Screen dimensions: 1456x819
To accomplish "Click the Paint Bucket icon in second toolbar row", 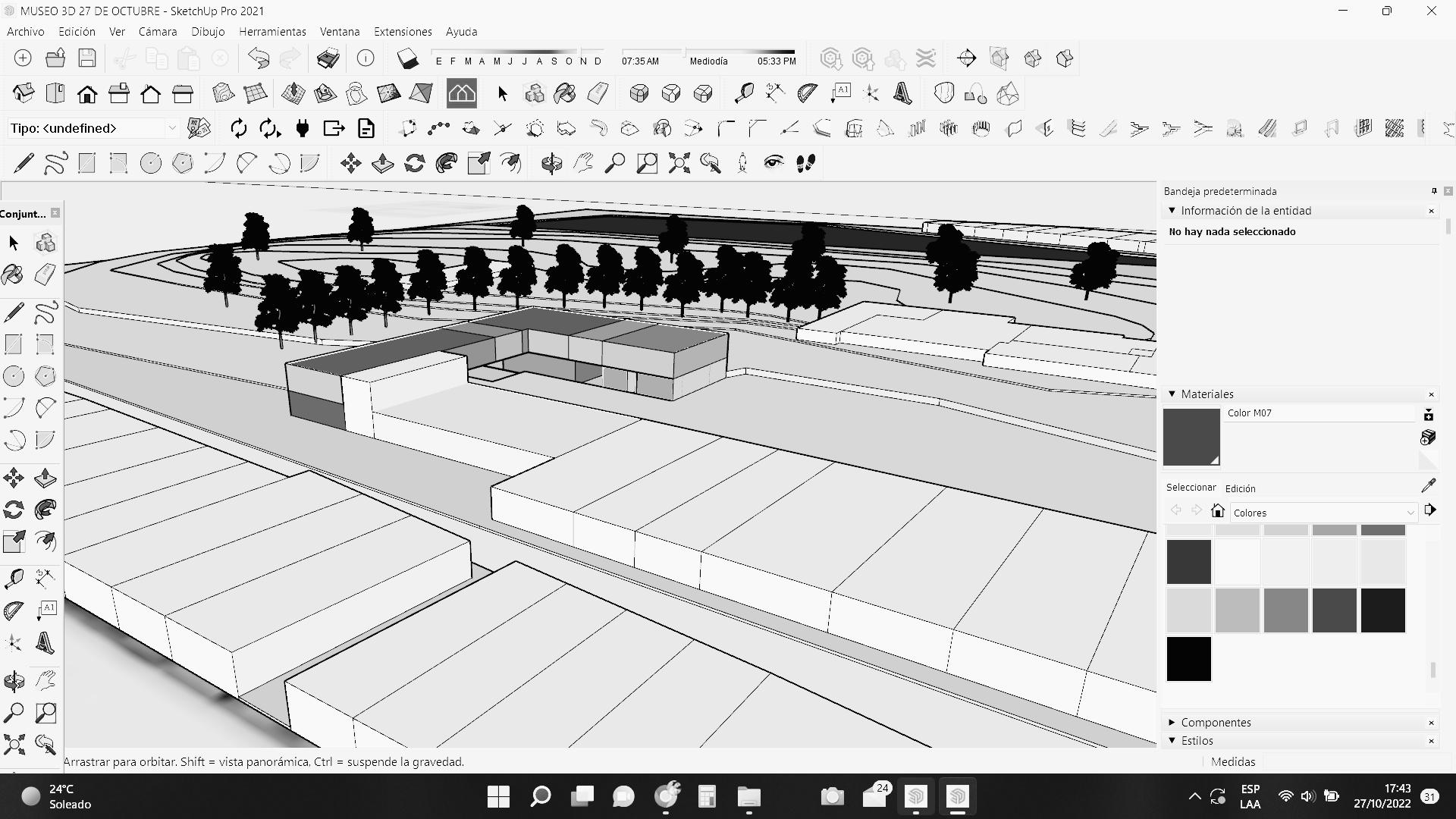I will pos(565,93).
